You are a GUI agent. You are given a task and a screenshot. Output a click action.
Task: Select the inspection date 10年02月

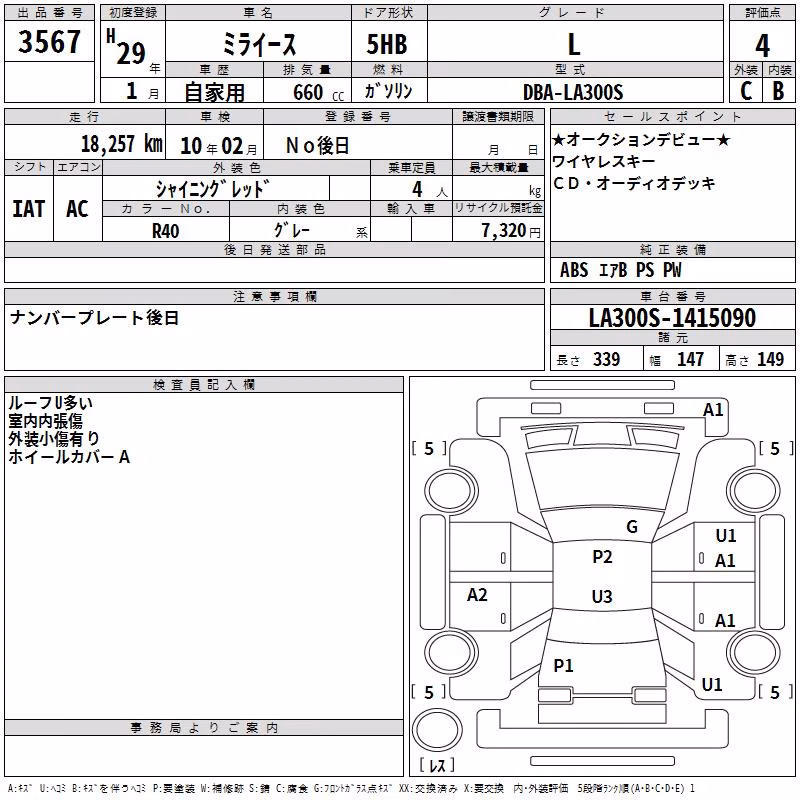pos(219,146)
